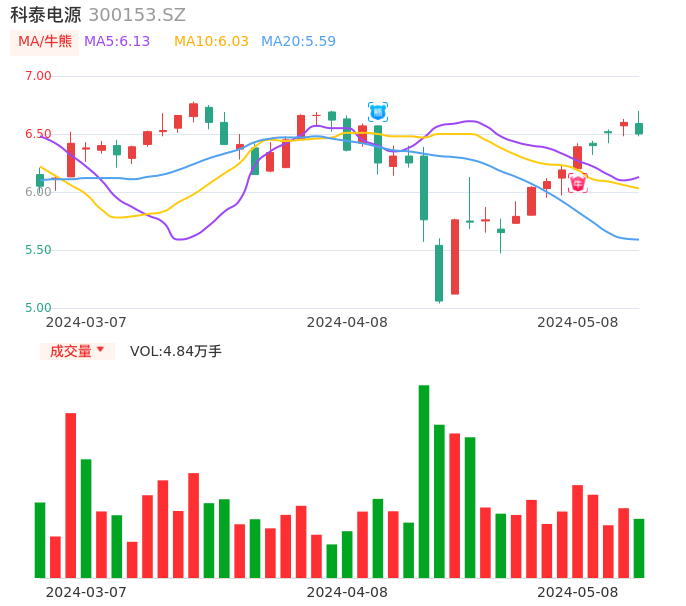Viewport: 686px width, 606px height.
Task: Click the 2024-03-07 date under the volume chart
Action: click(x=86, y=592)
